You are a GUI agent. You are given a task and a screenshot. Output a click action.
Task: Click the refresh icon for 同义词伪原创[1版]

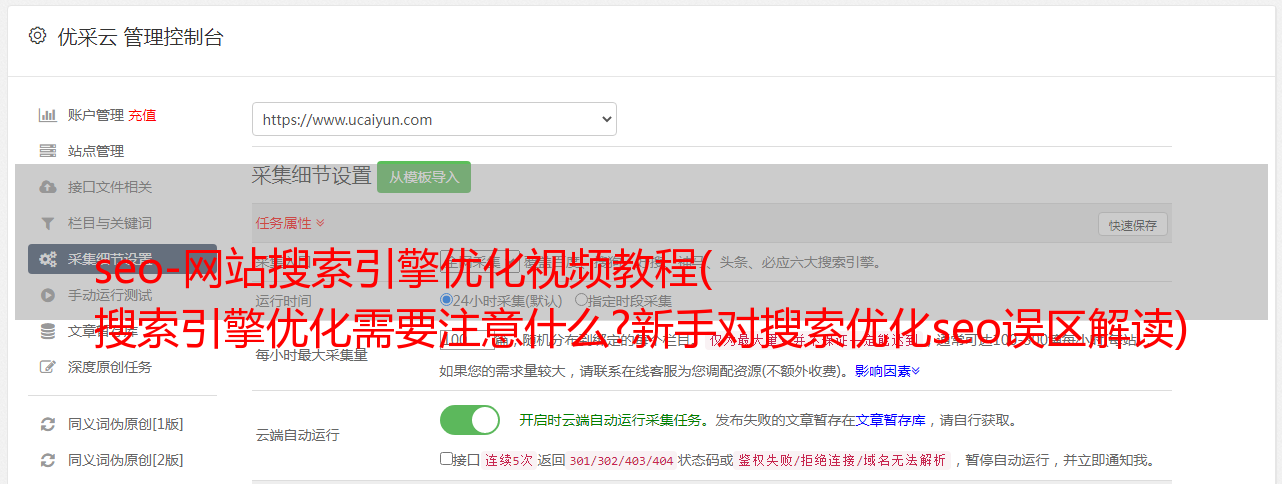point(47,424)
